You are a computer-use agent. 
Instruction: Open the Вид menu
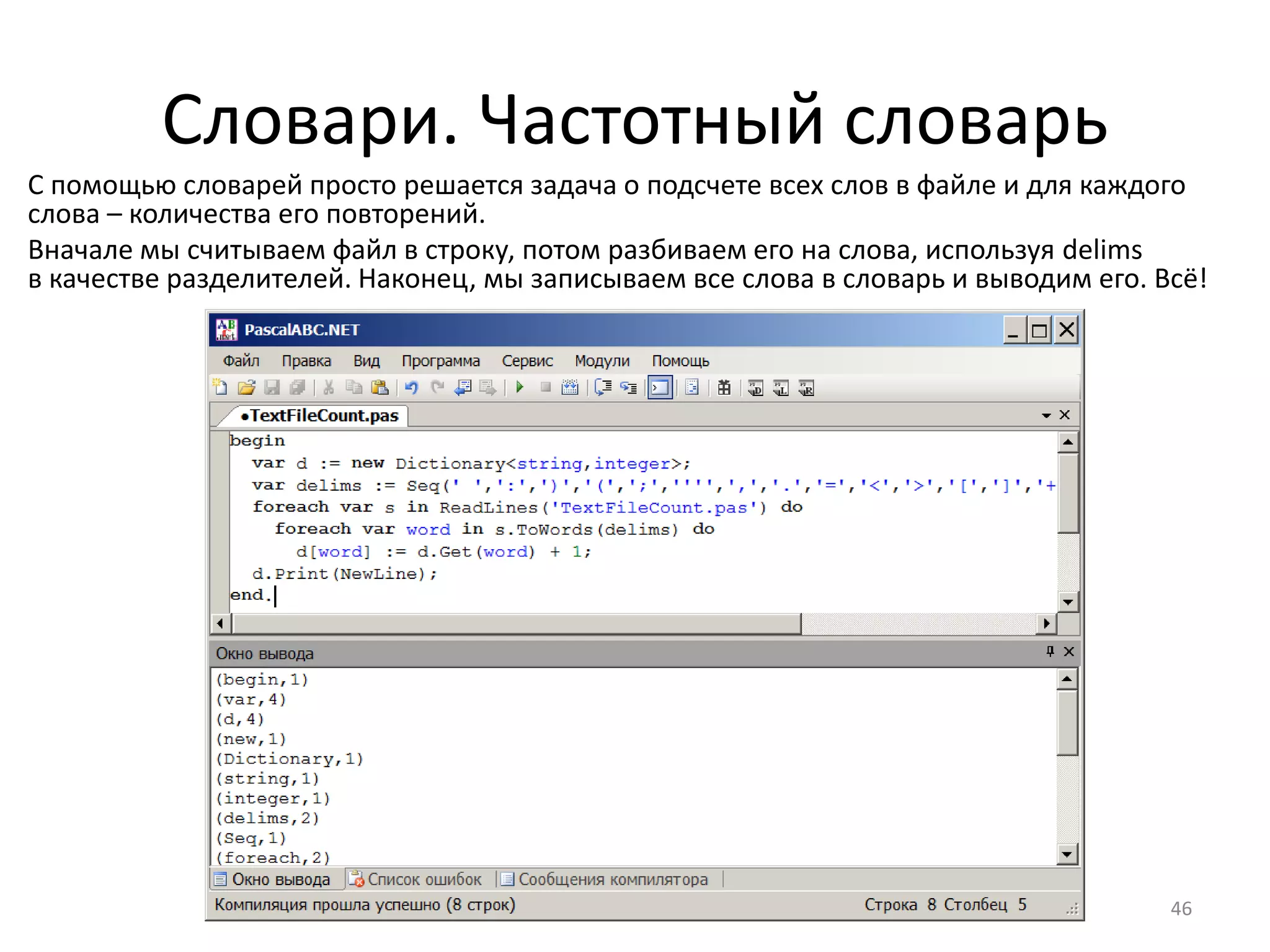pos(366,361)
